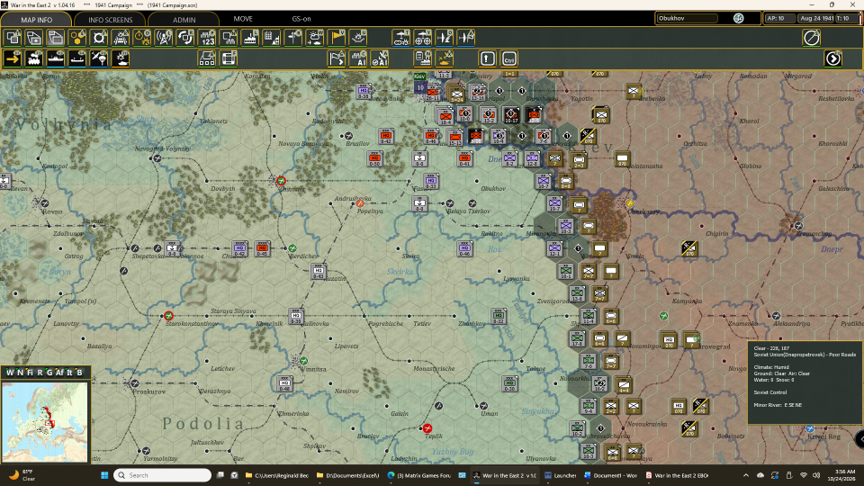Click the AP: 10 admin points display
Image resolution: width=864 pixels, height=486 pixels.
[778, 18]
